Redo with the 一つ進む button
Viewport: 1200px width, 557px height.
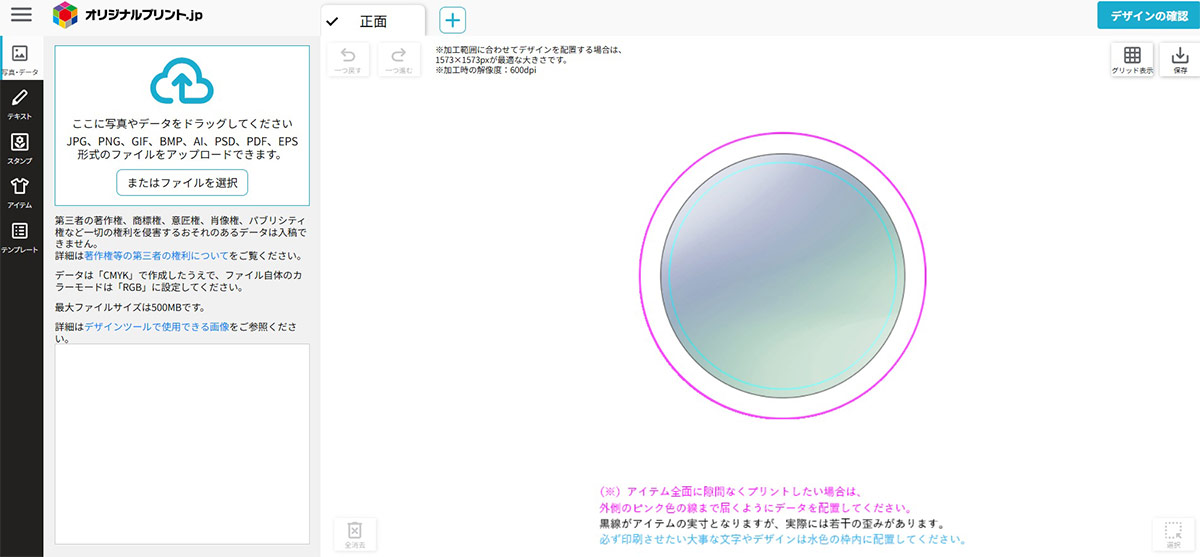tap(398, 60)
